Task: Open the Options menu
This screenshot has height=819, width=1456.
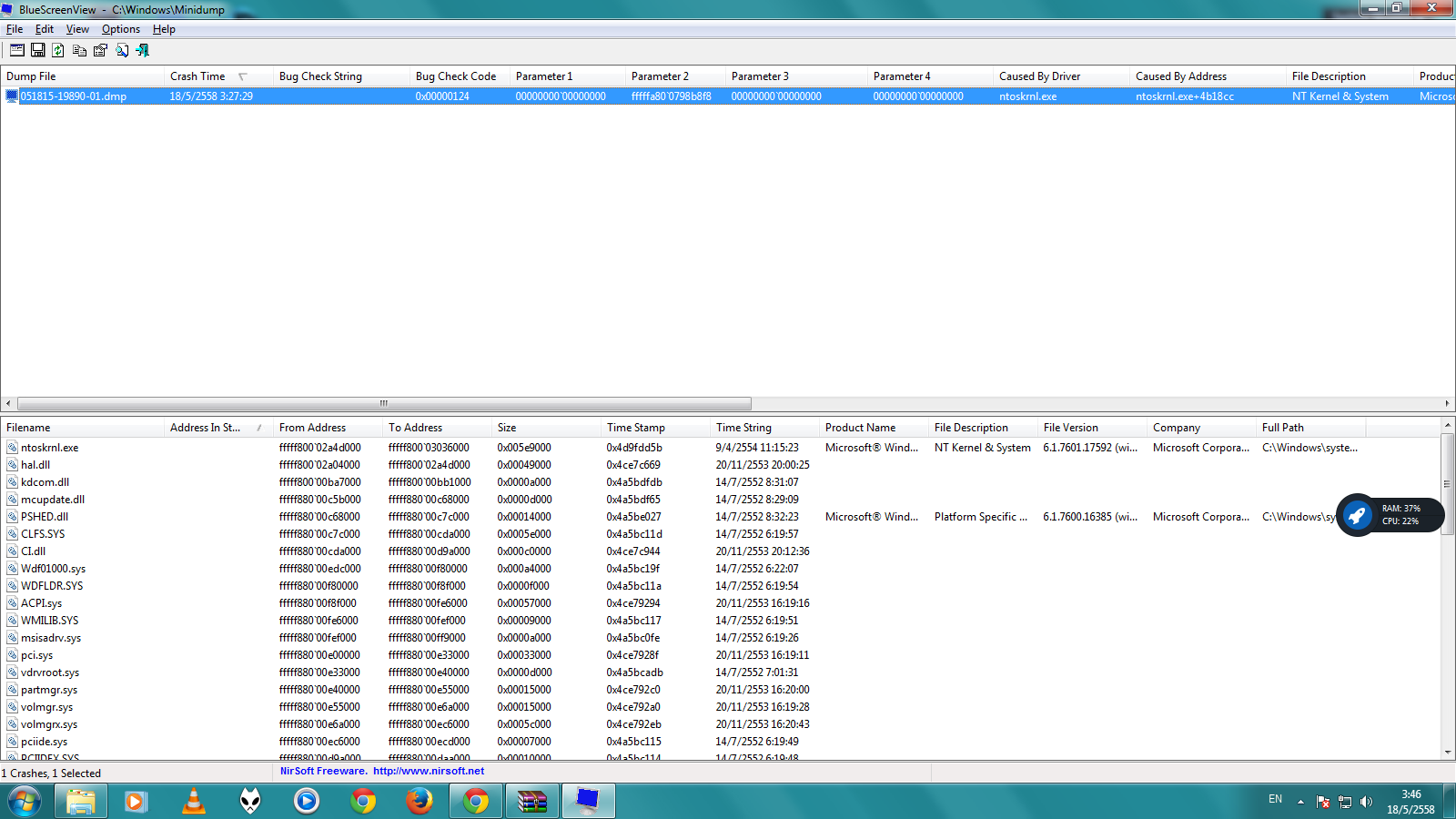Action: (x=121, y=29)
